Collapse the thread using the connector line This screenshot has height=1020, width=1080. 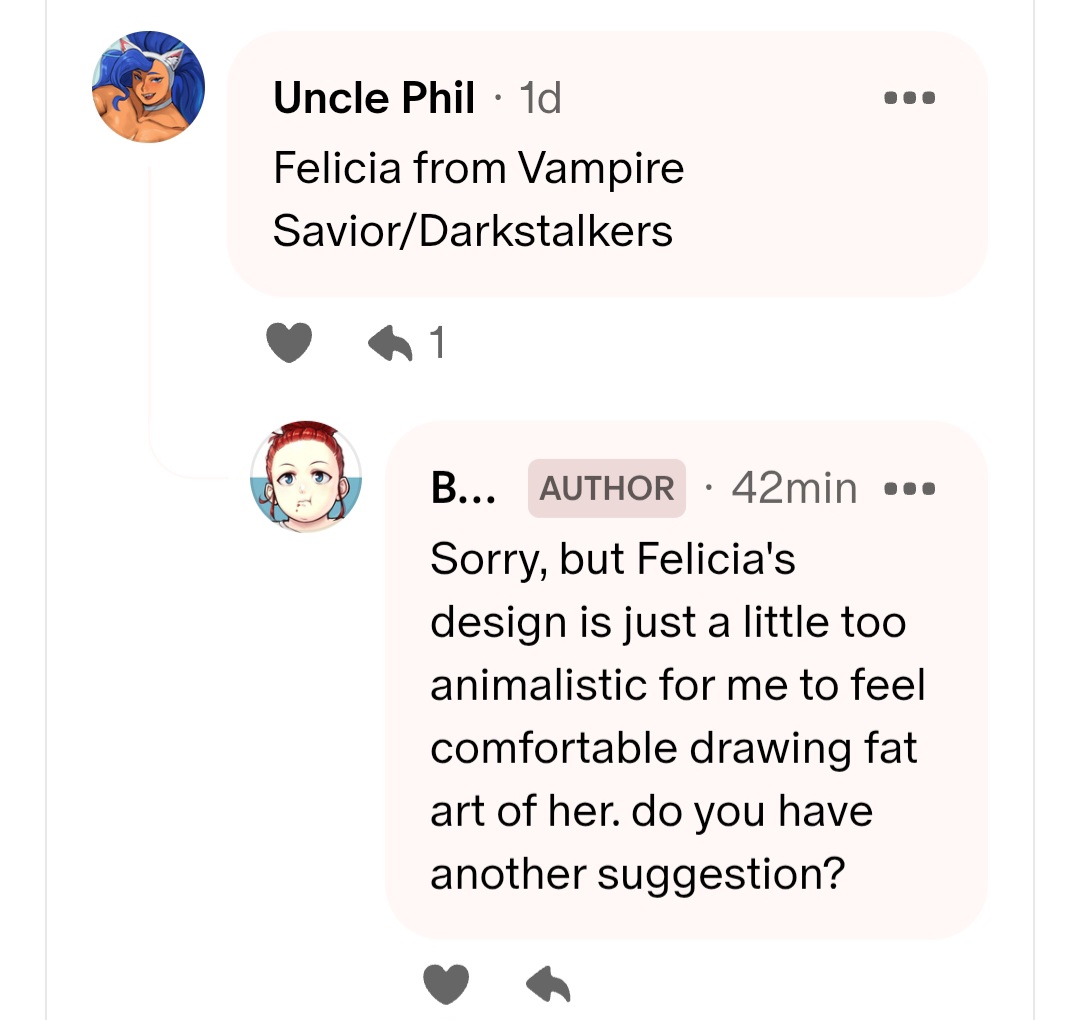pos(151,300)
